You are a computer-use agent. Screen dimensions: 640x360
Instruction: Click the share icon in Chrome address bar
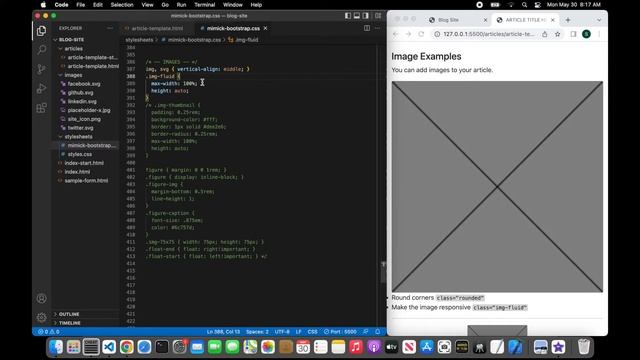click(x=544, y=34)
